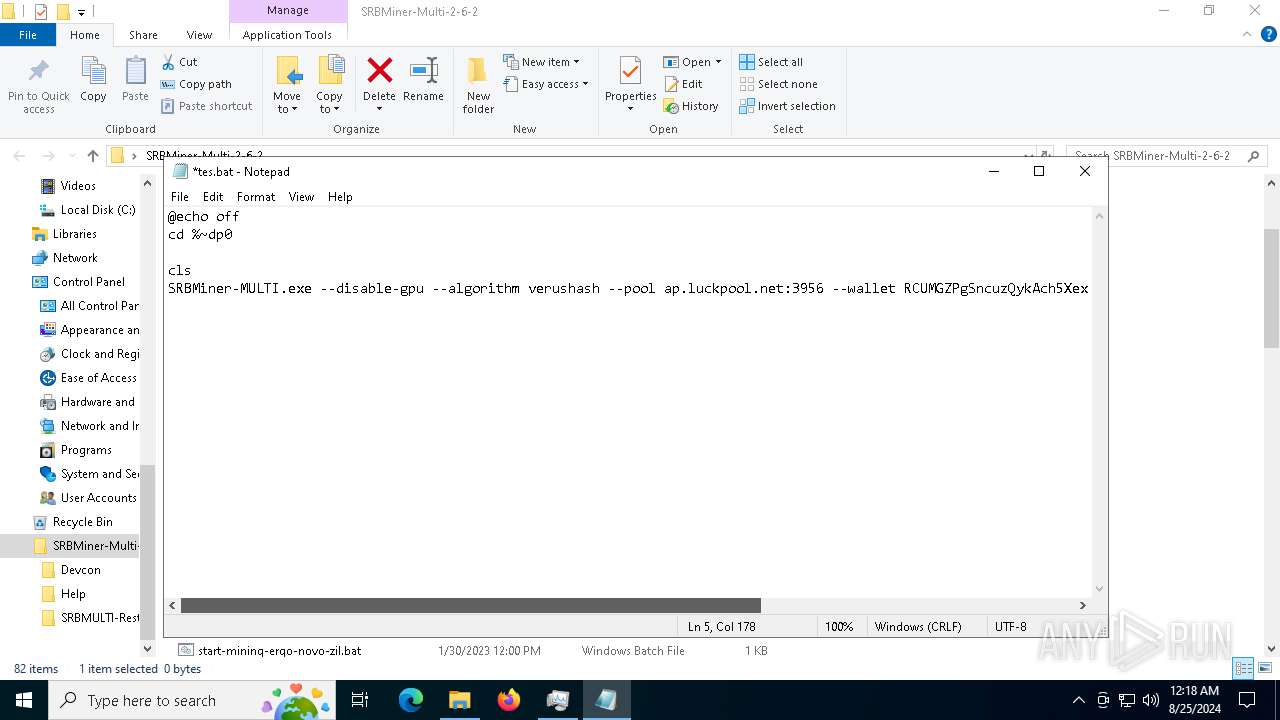This screenshot has height=720, width=1280.
Task: Click Notepad's scroll right arrow
Action: point(1082,605)
